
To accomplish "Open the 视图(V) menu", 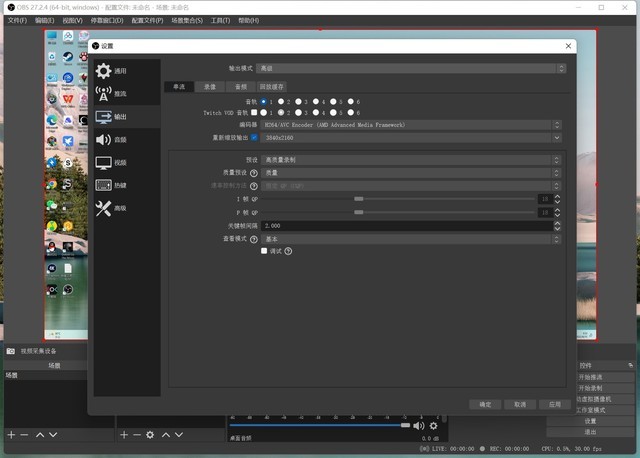I will 73,20.
